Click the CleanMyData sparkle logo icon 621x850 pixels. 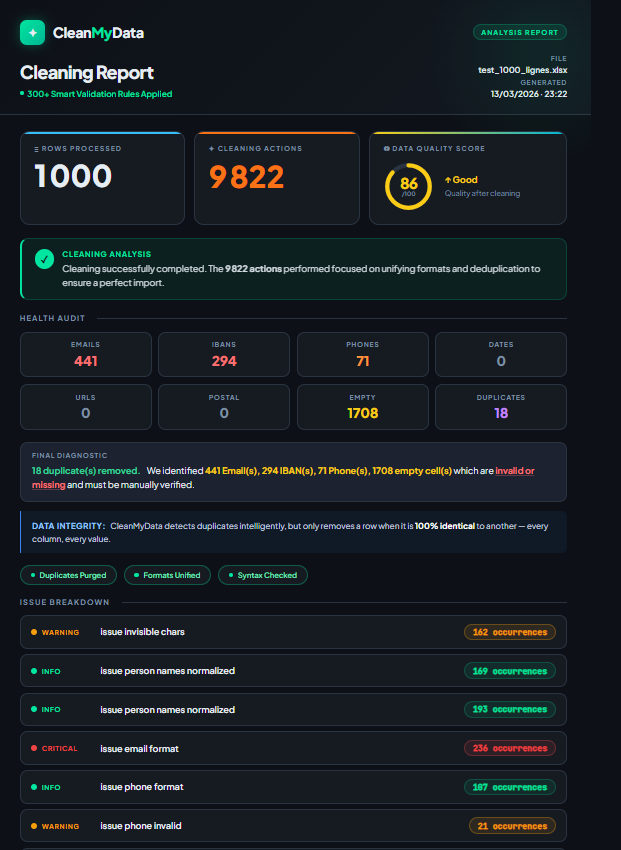(x=33, y=33)
